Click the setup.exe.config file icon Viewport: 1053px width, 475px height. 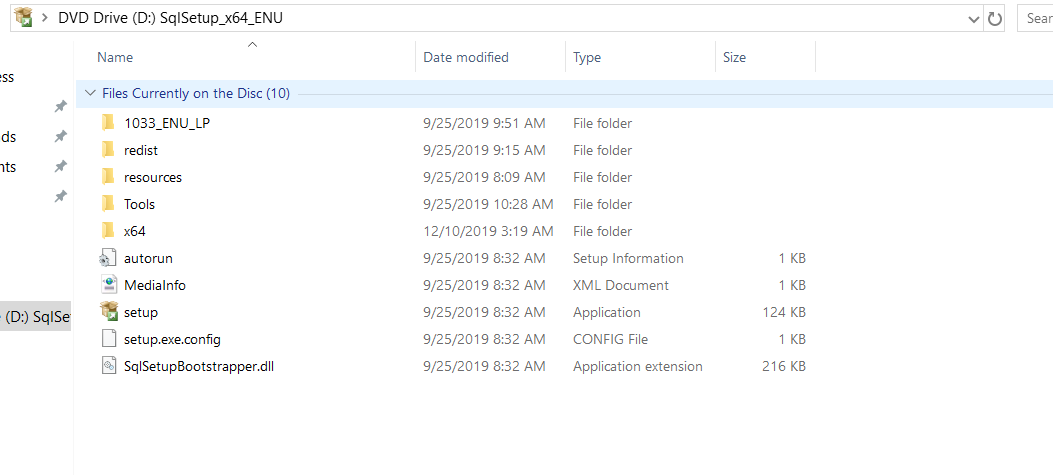pyautogui.click(x=109, y=339)
